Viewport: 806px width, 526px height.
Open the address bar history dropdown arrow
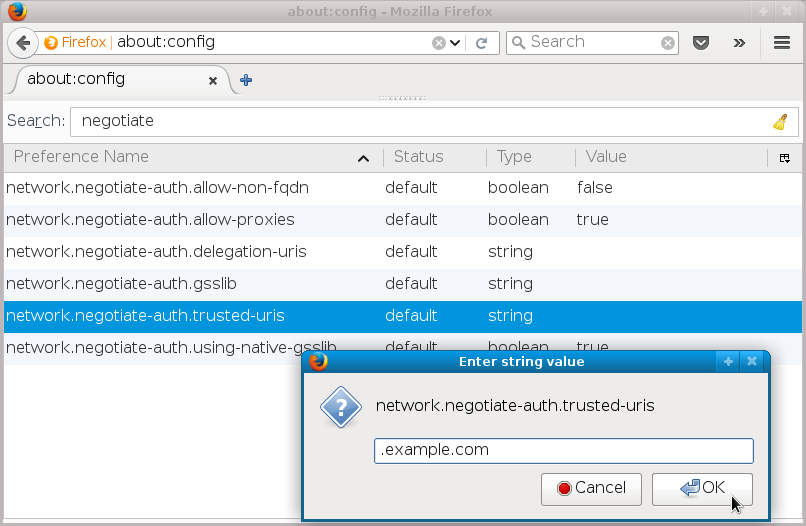coord(455,43)
